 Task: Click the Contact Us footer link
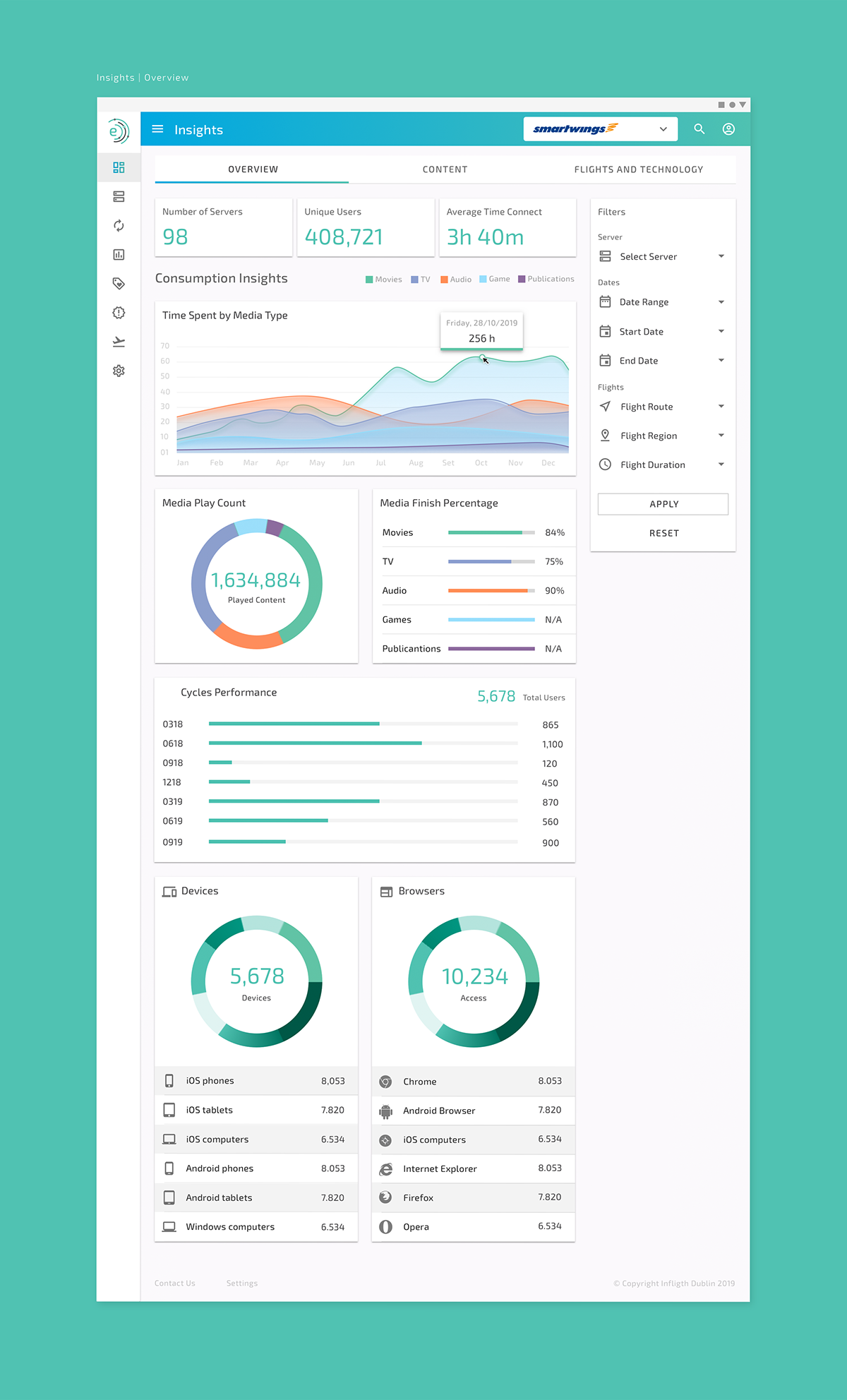[x=174, y=1284]
